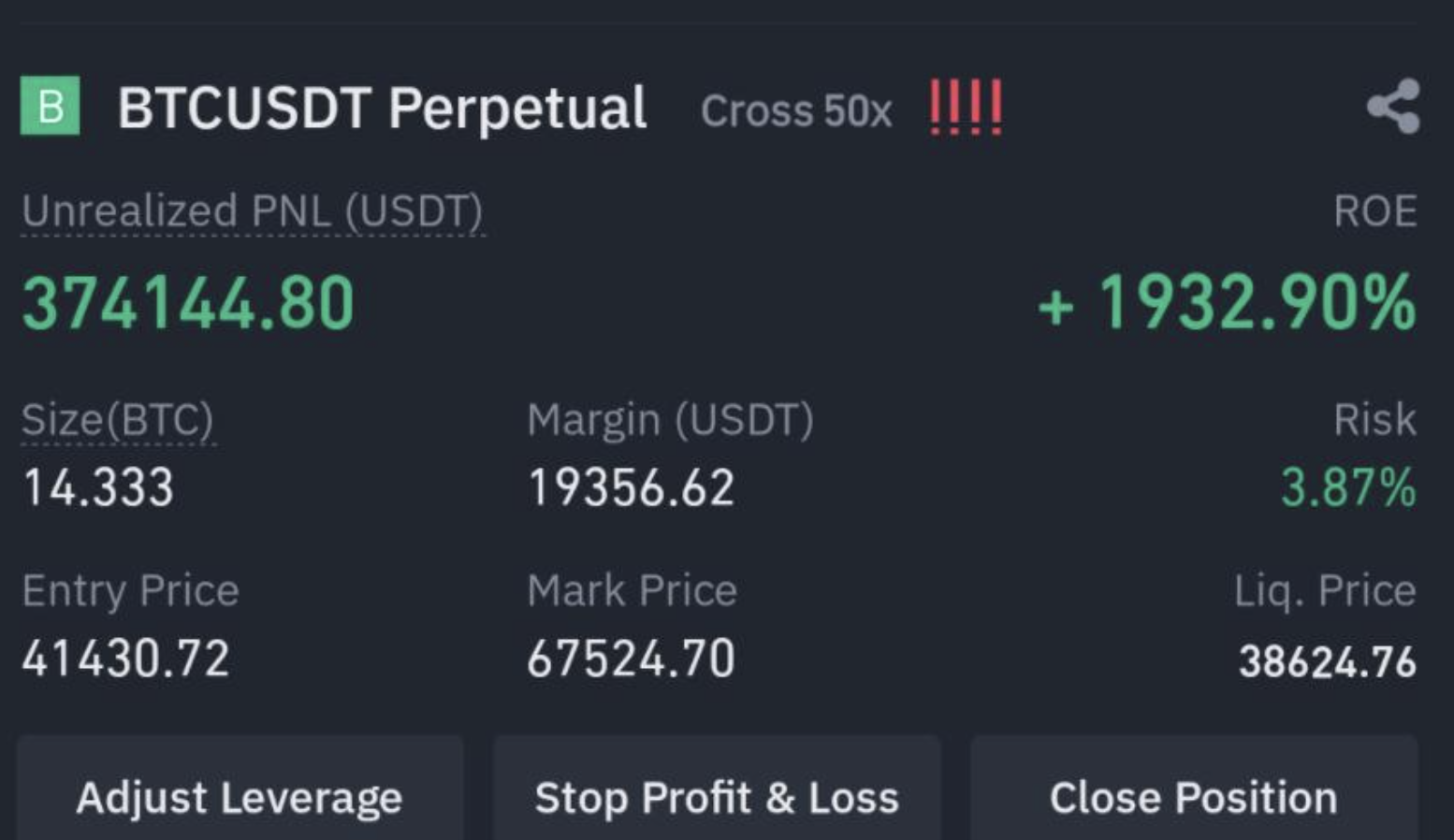Tap the Cross 50x leverage tag
This screenshot has width=1454, height=840.
click(796, 111)
